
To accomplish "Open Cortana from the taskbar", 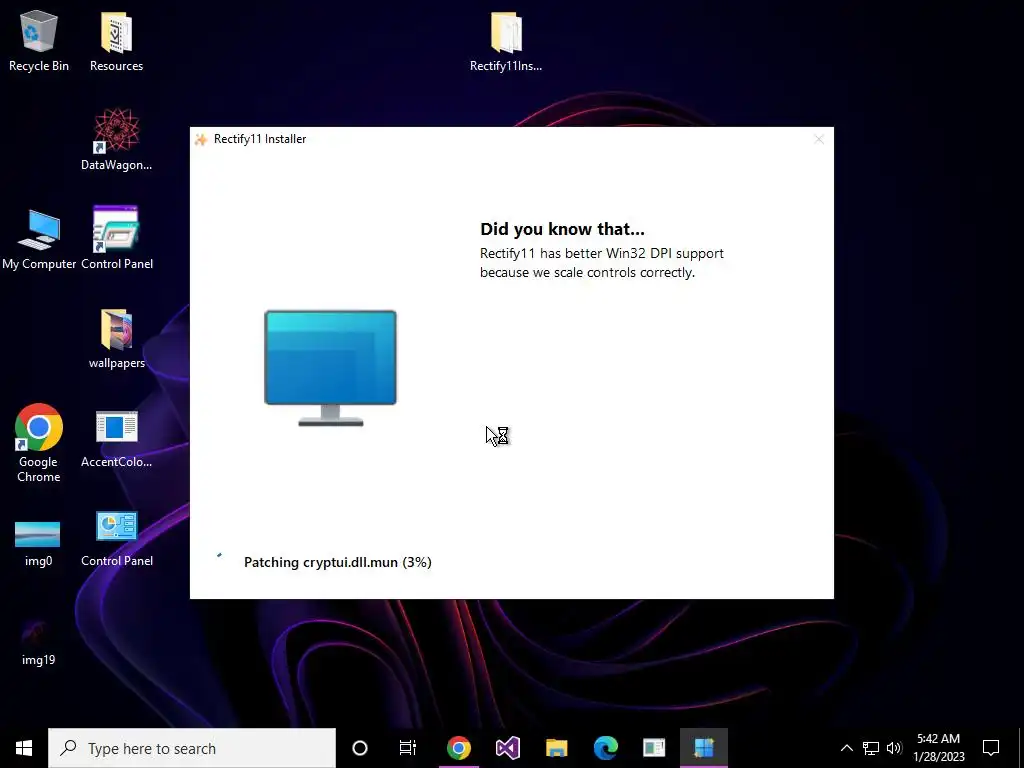I will (x=360, y=748).
